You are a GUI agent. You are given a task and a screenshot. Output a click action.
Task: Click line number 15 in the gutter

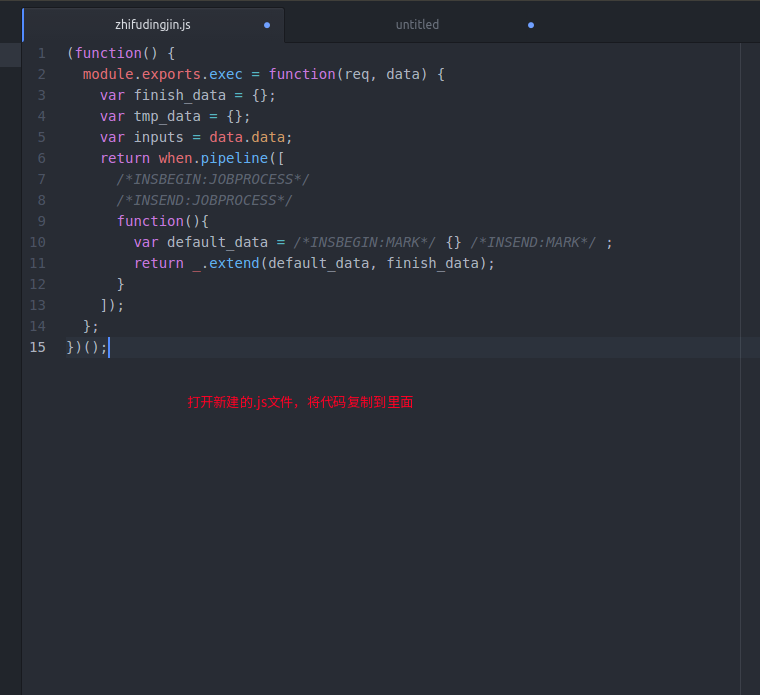point(37,347)
